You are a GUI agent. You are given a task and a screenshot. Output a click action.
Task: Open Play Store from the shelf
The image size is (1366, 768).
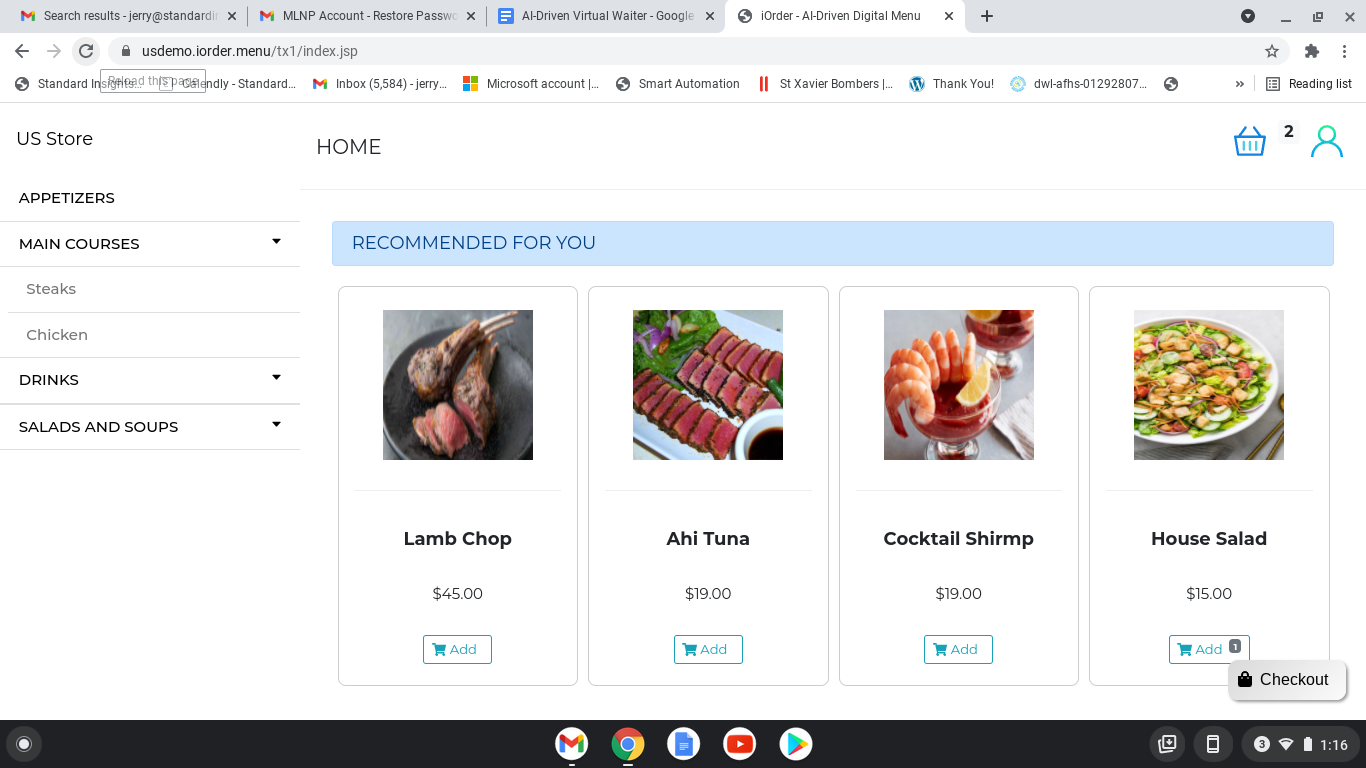coord(796,744)
